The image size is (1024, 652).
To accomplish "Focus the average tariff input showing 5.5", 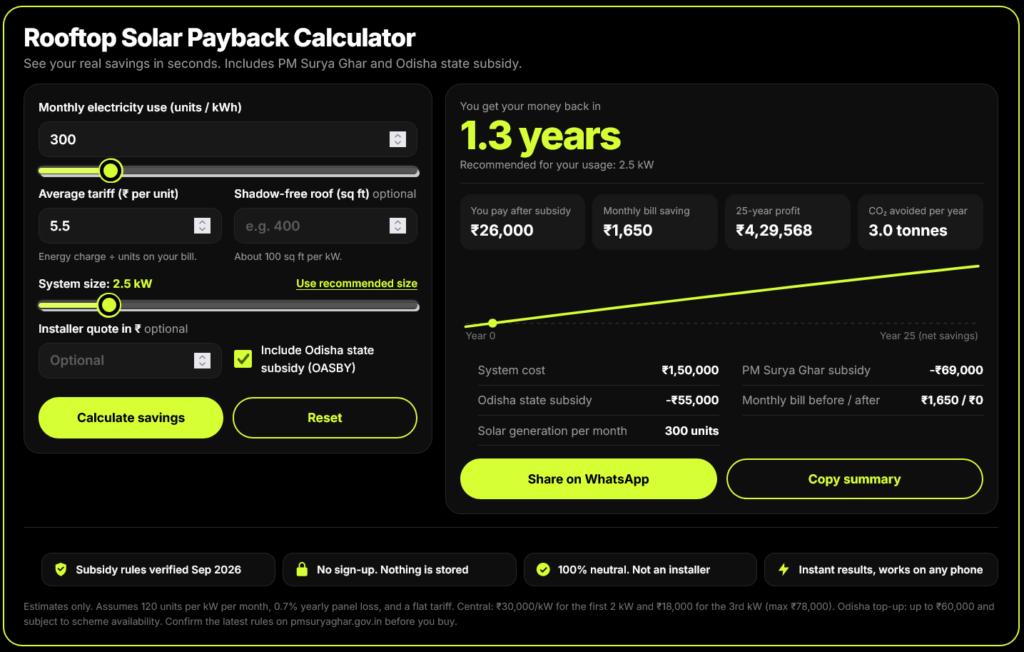I will [x=130, y=225].
